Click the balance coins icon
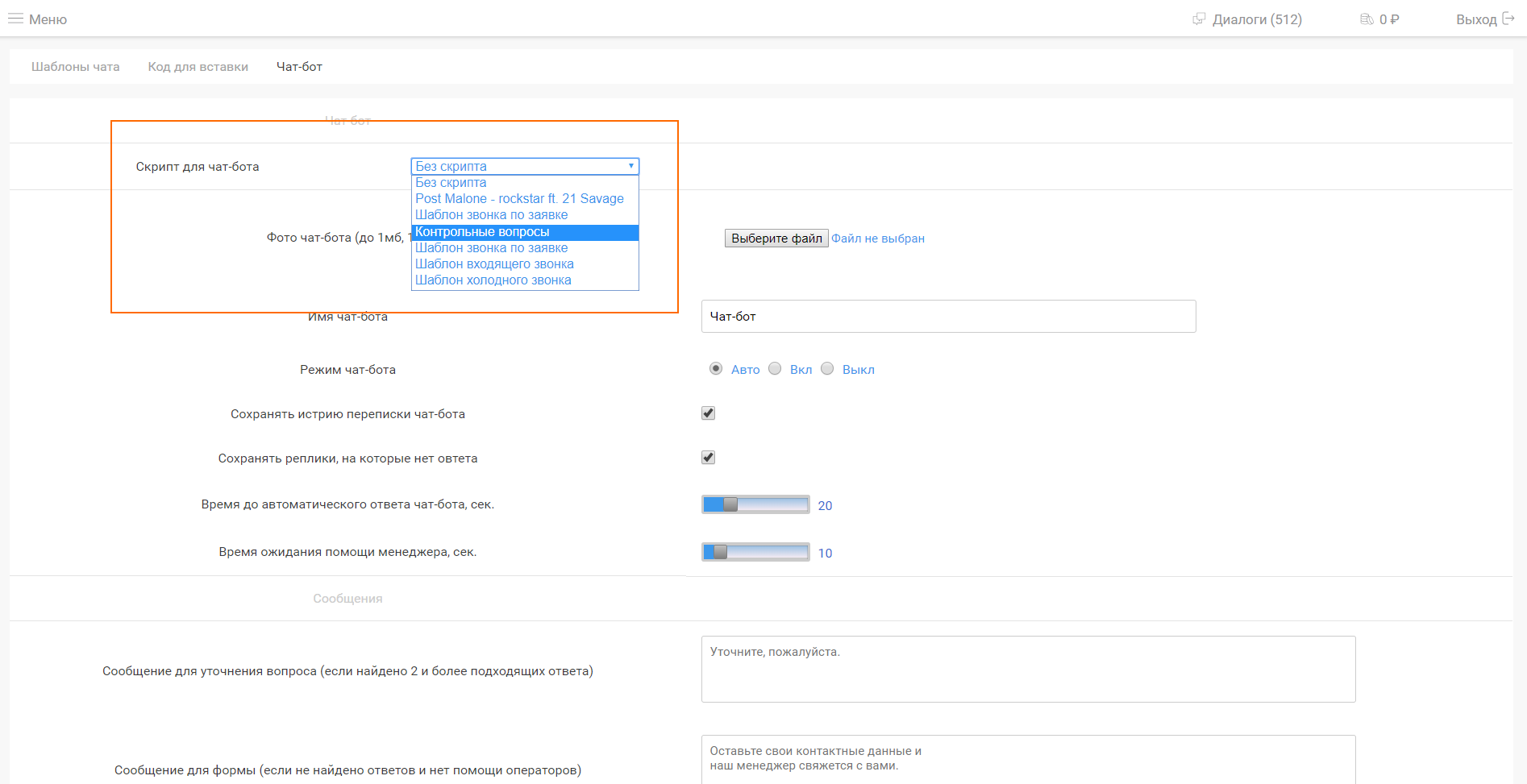1527x784 pixels. tap(1367, 19)
